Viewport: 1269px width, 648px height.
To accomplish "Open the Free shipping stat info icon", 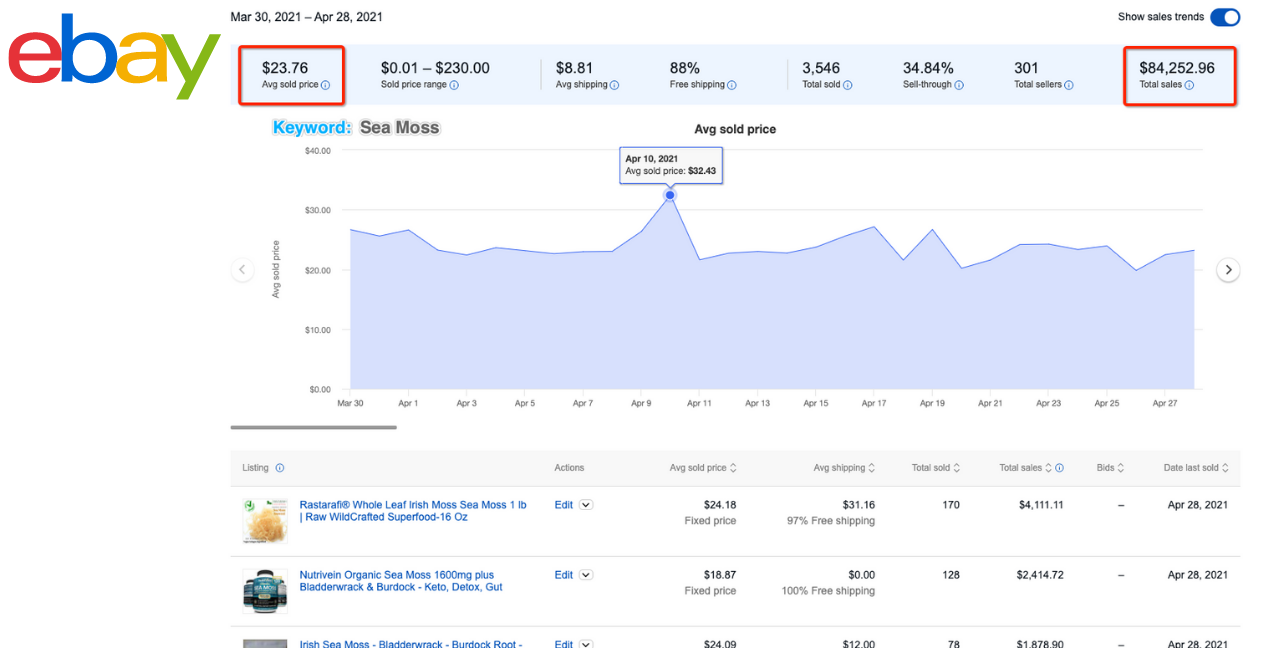I will [x=732, y=85].
